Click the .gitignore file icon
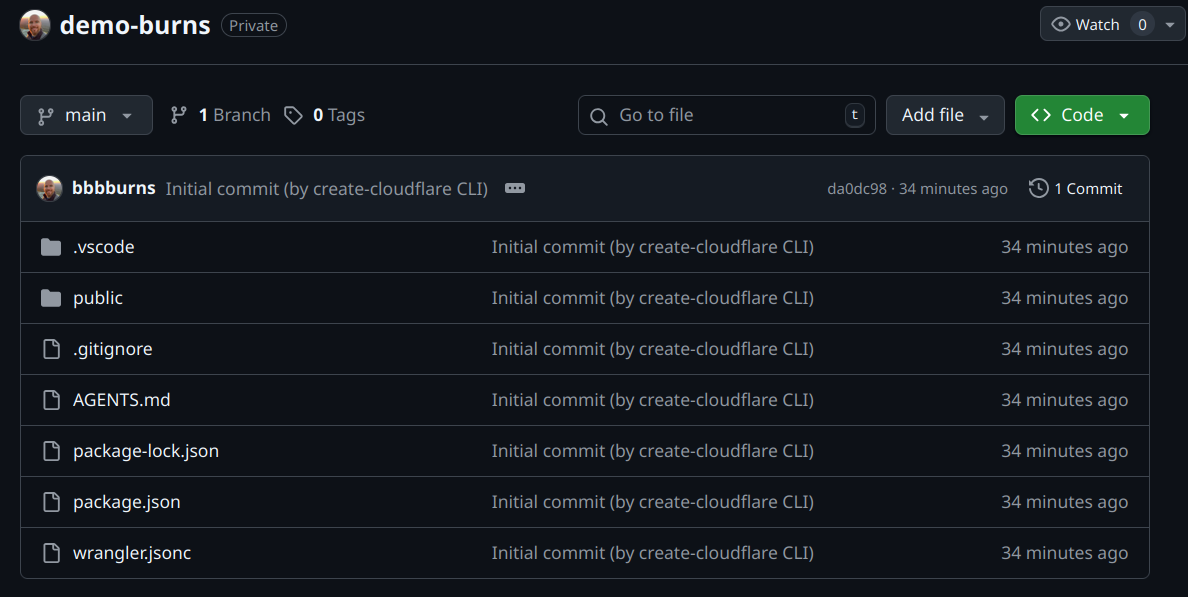Screen dimensions: 1188x597 pos(51,349)
